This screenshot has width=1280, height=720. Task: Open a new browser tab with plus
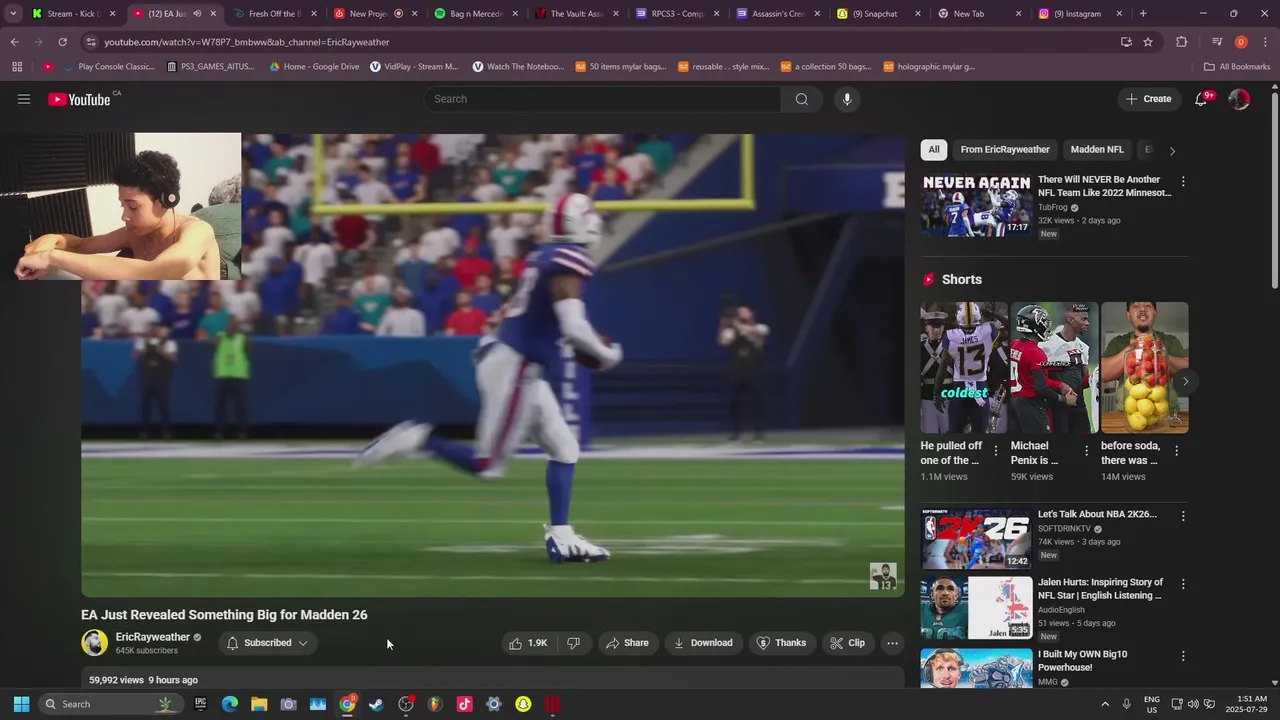tap(1143, 14)
